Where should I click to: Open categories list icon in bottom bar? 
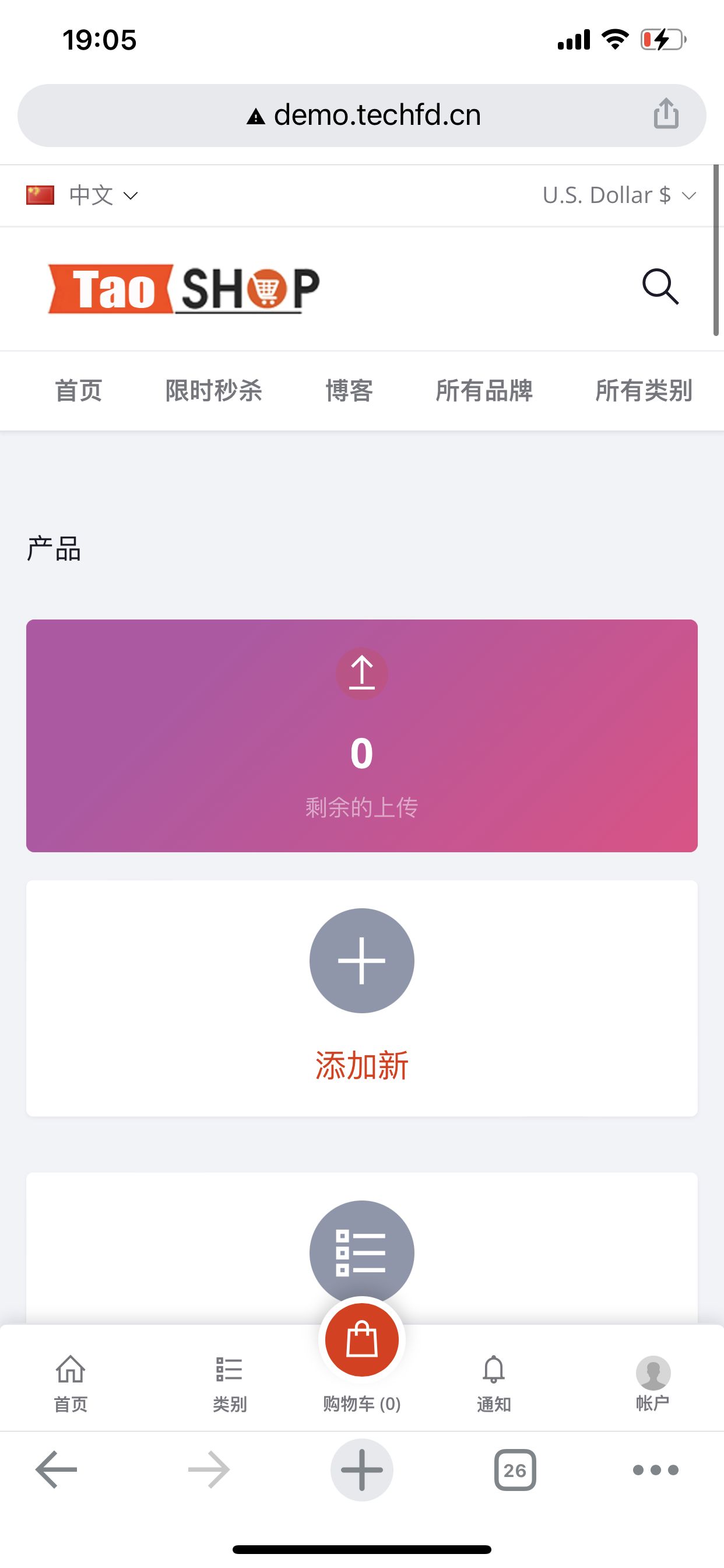229,1382
